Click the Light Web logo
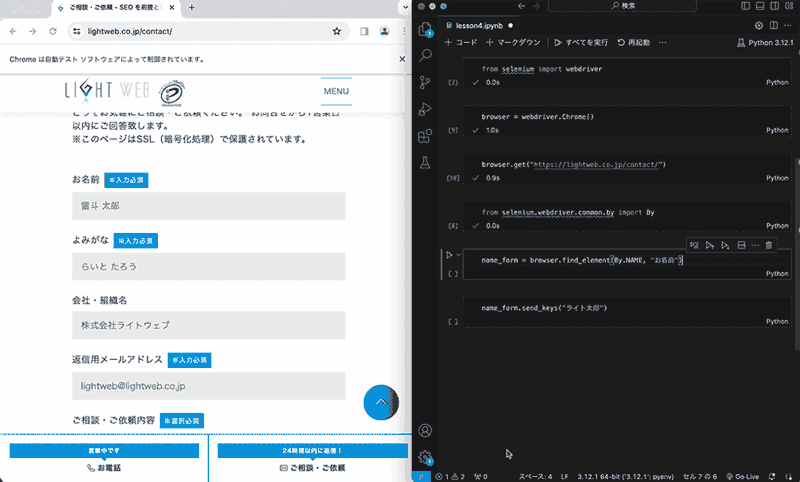Screen dimensions: 800x482 tap(107, 90)
